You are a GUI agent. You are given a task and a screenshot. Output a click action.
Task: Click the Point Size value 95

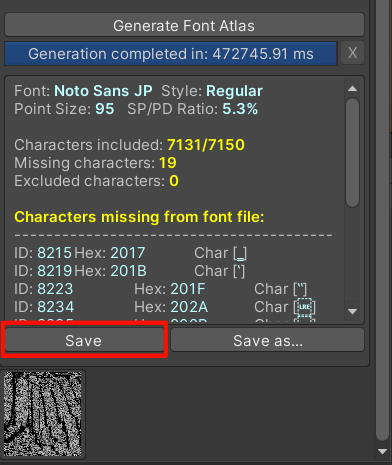coord(105,109)
